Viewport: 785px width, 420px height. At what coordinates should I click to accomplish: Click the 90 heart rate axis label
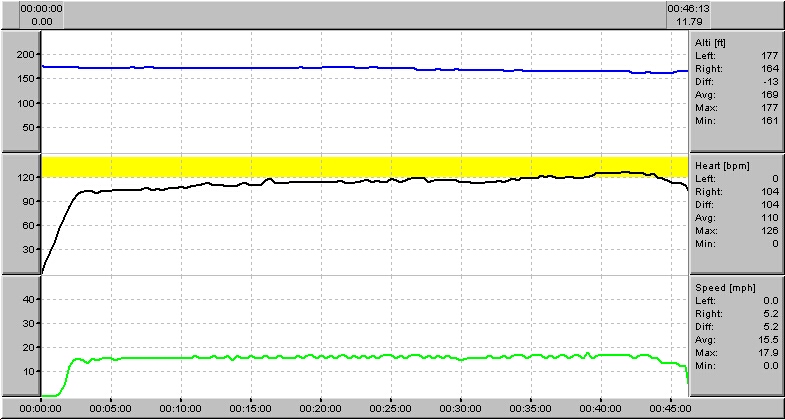(x=28, y=201)
